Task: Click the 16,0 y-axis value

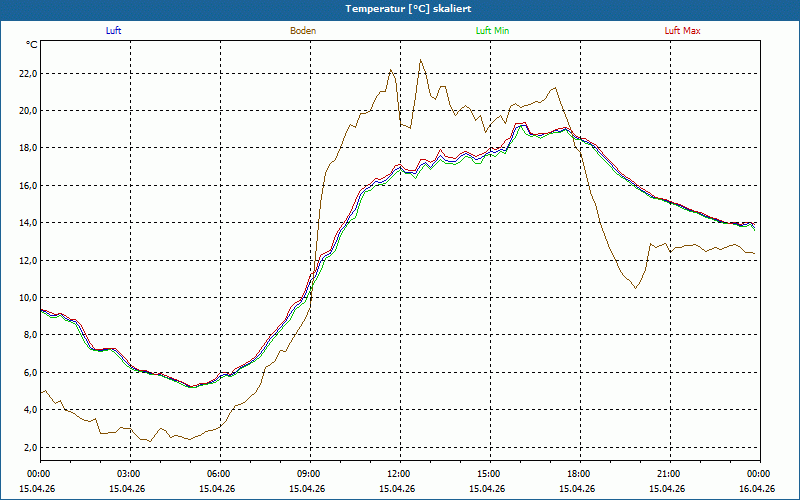Action: pos(29,186)
